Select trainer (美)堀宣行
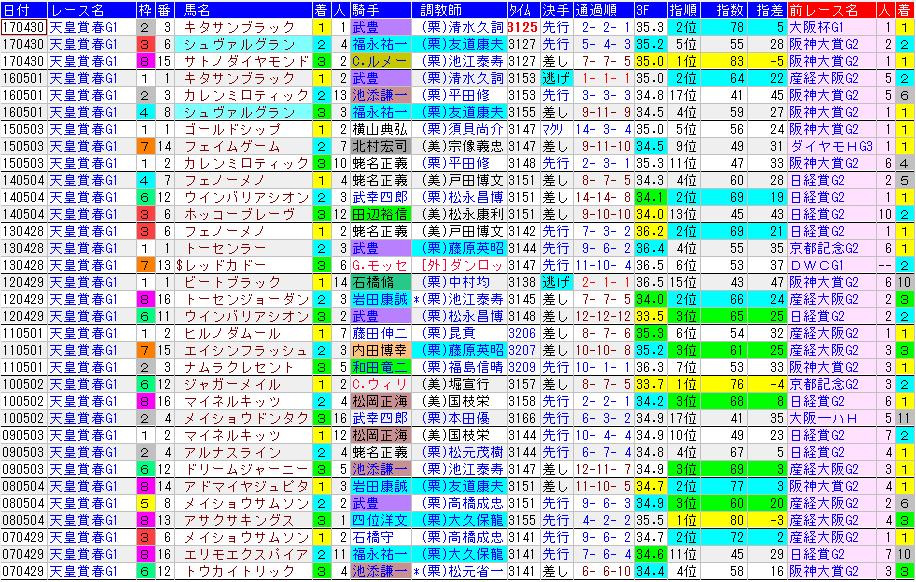This screenshot has height=582, width=916. 455,384
